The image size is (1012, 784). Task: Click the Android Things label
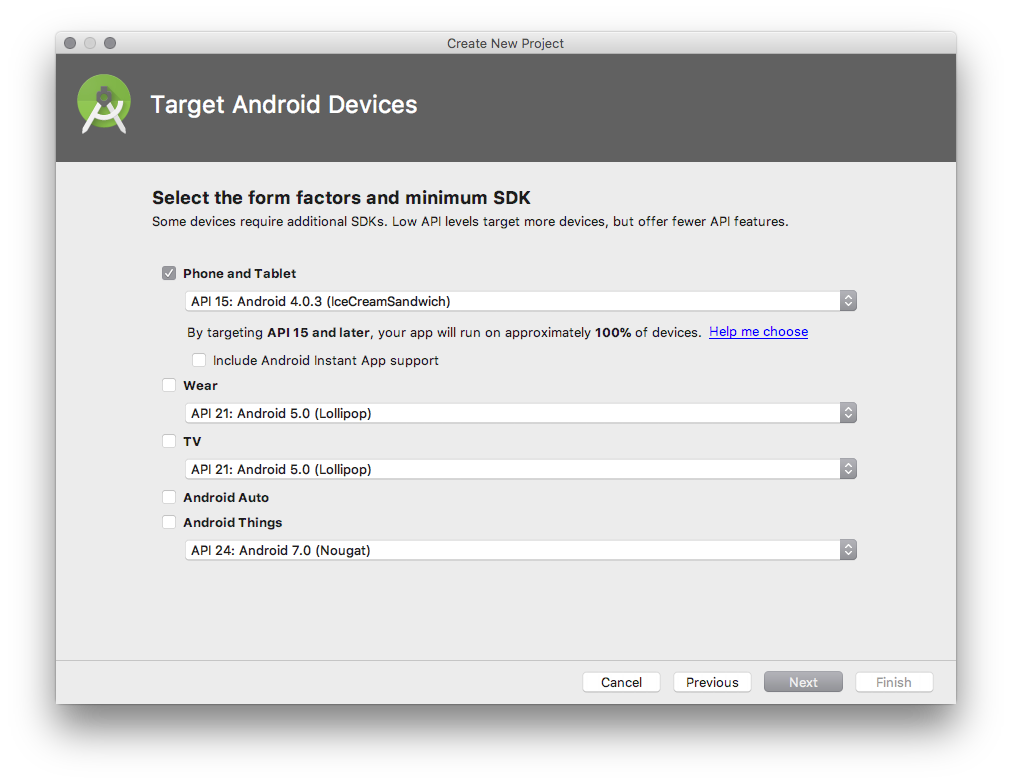pyautogui.click(x=232, y=523)
